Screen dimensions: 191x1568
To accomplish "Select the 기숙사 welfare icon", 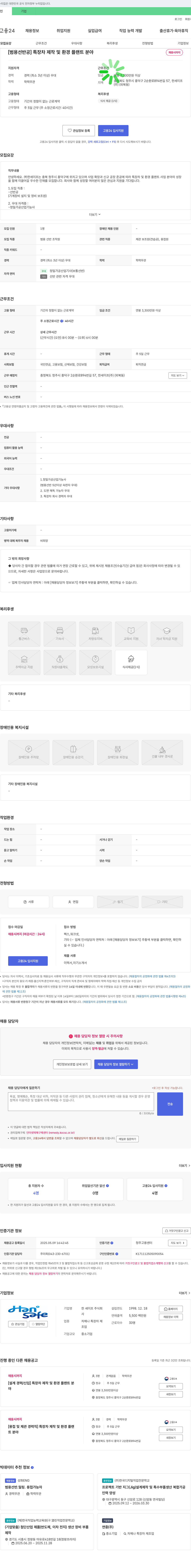I will (x=59, y=634).
